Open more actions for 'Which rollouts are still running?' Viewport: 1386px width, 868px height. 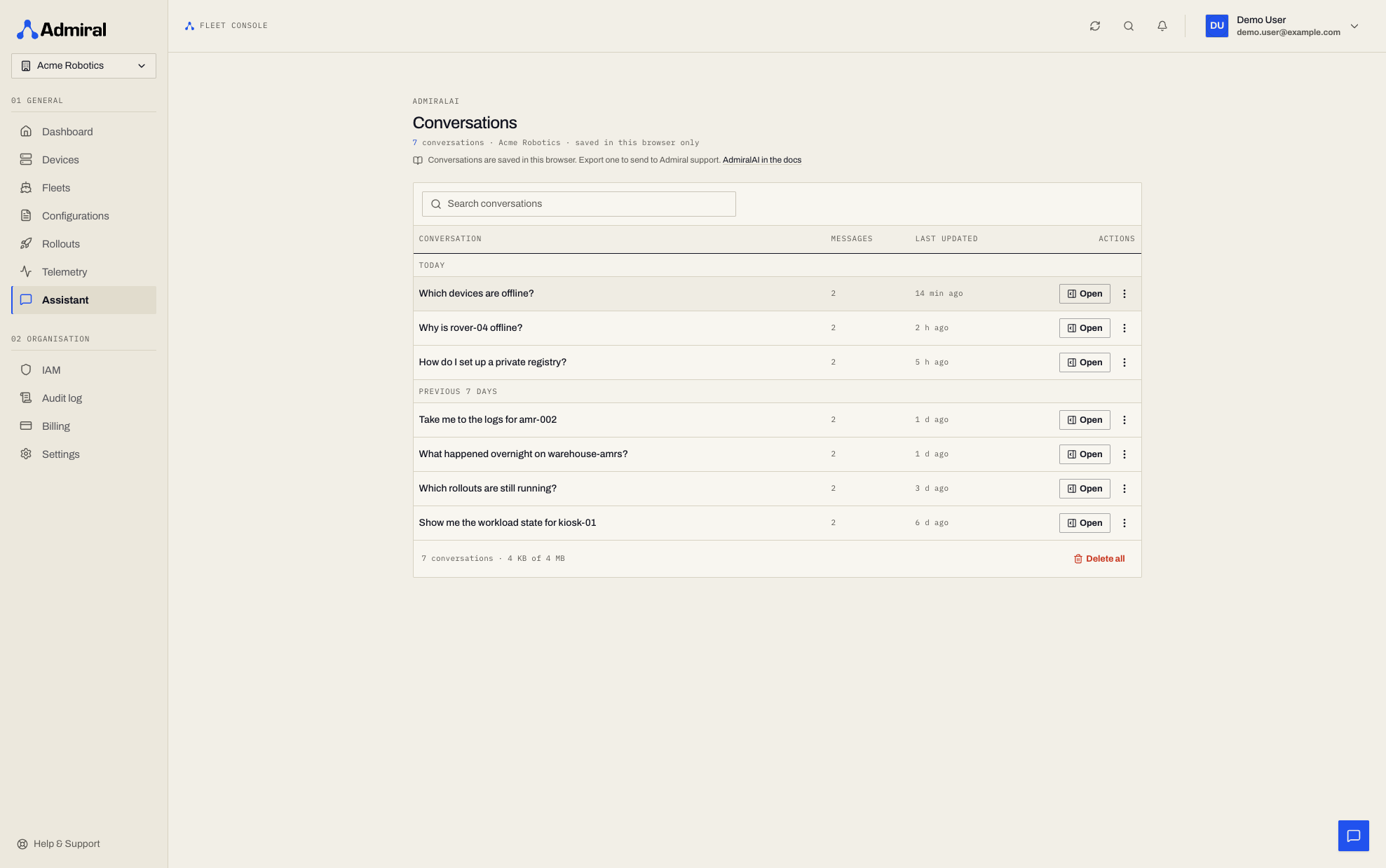(1124, 489)
